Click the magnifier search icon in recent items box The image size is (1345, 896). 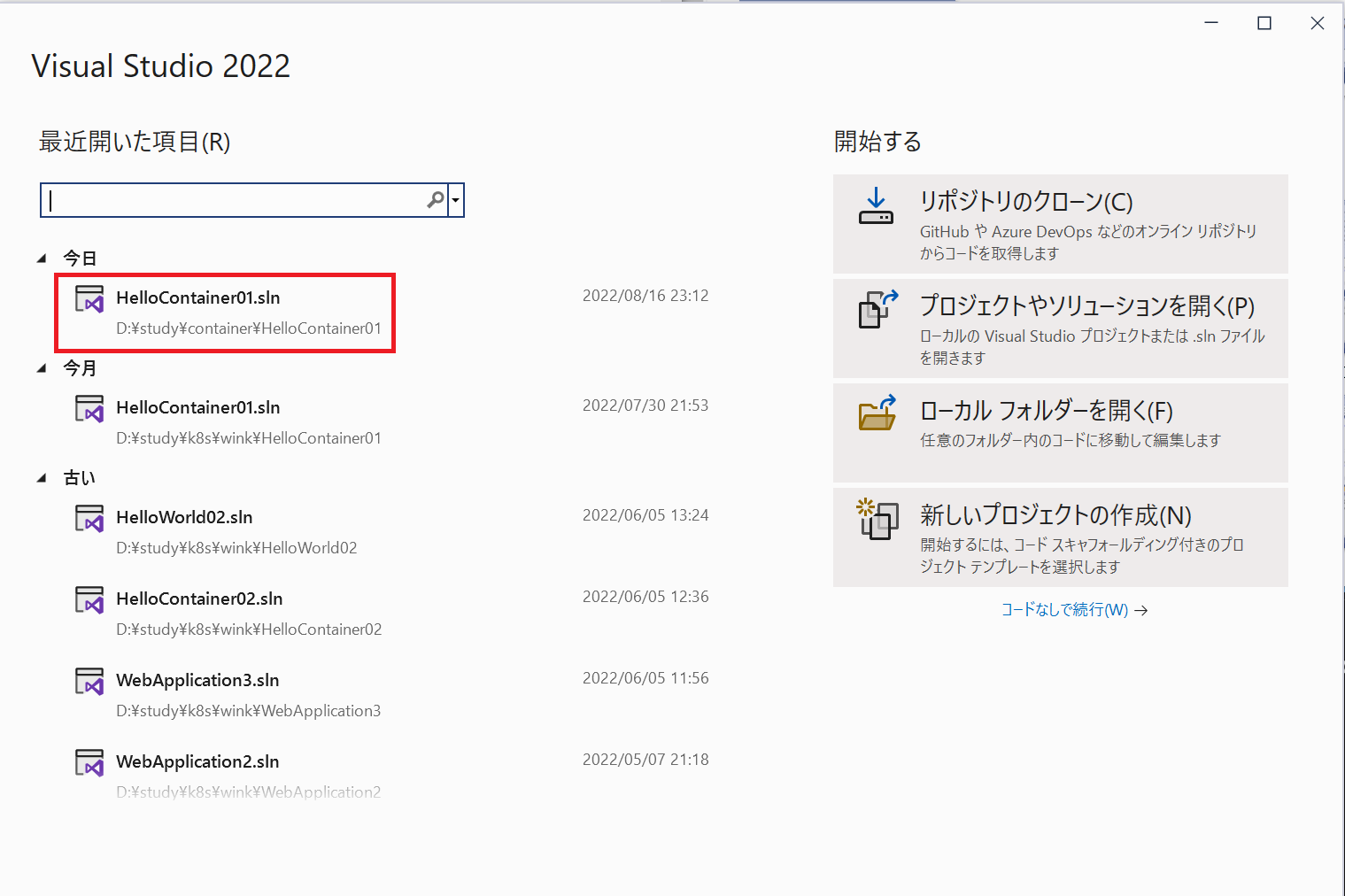(435, 200)
